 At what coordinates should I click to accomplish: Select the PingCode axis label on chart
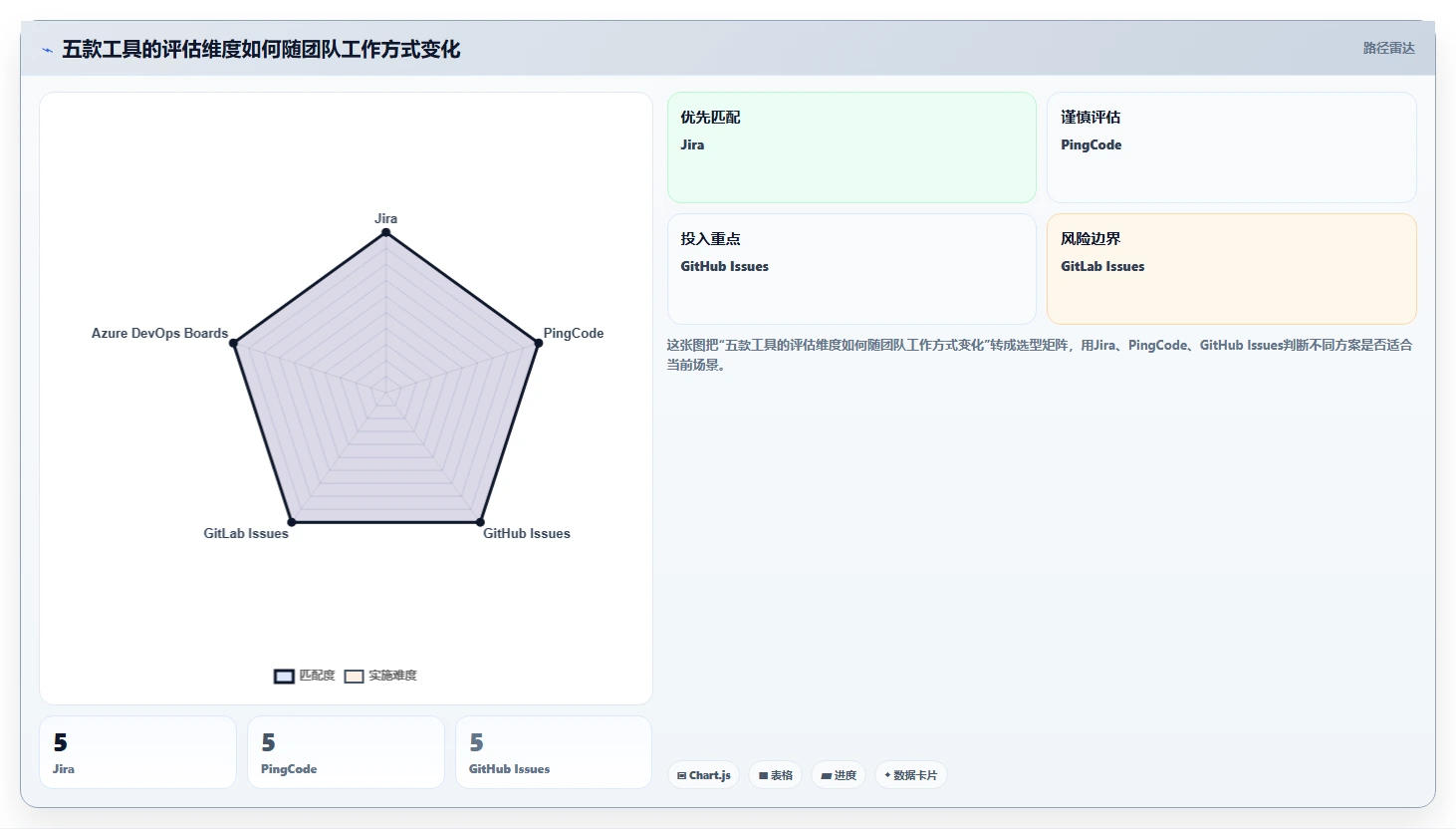574,333
